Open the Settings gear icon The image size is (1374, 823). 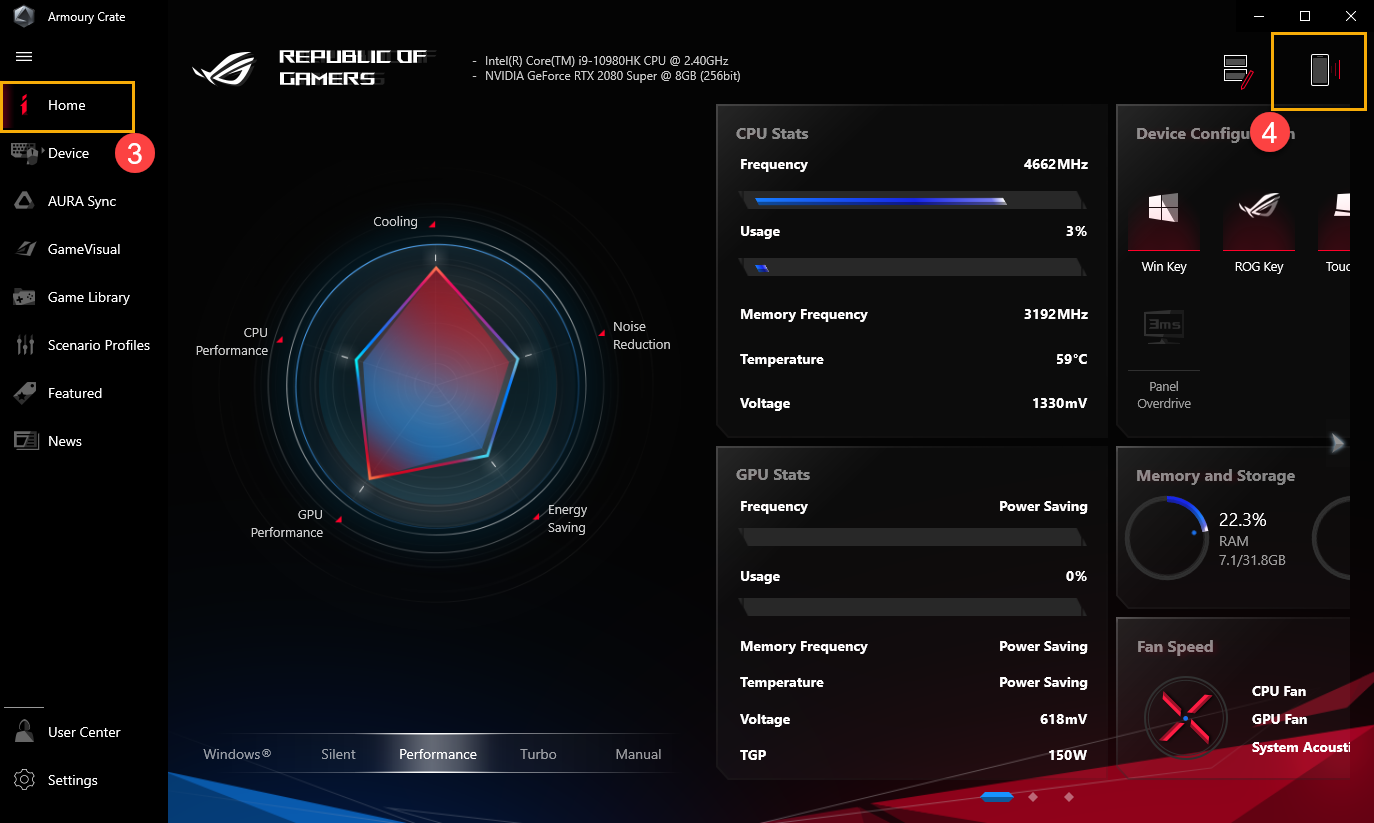pyautogui.click(x=24, y=780)
